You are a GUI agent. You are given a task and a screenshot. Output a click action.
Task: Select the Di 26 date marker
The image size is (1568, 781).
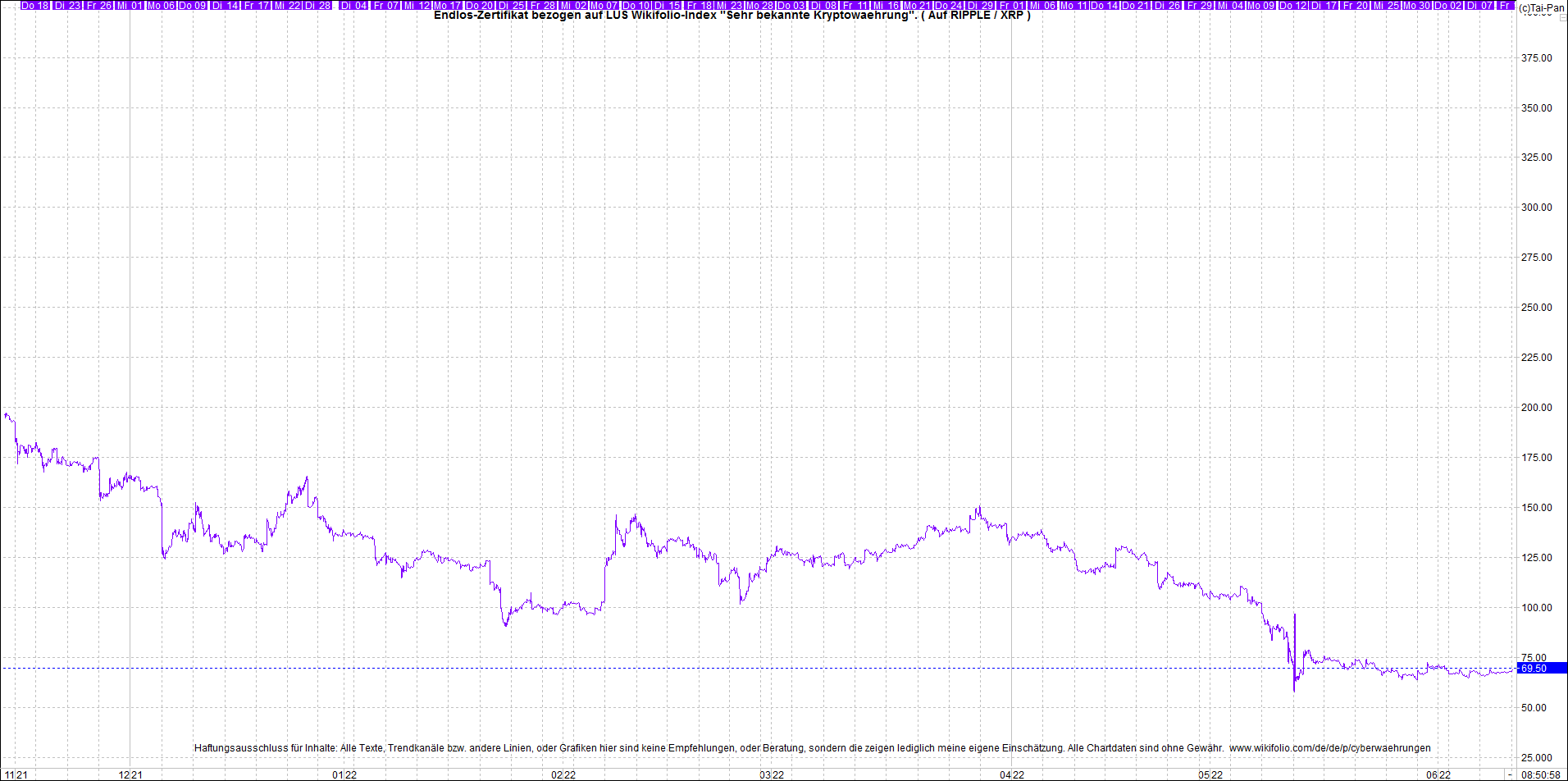[x=1168, y=5]
